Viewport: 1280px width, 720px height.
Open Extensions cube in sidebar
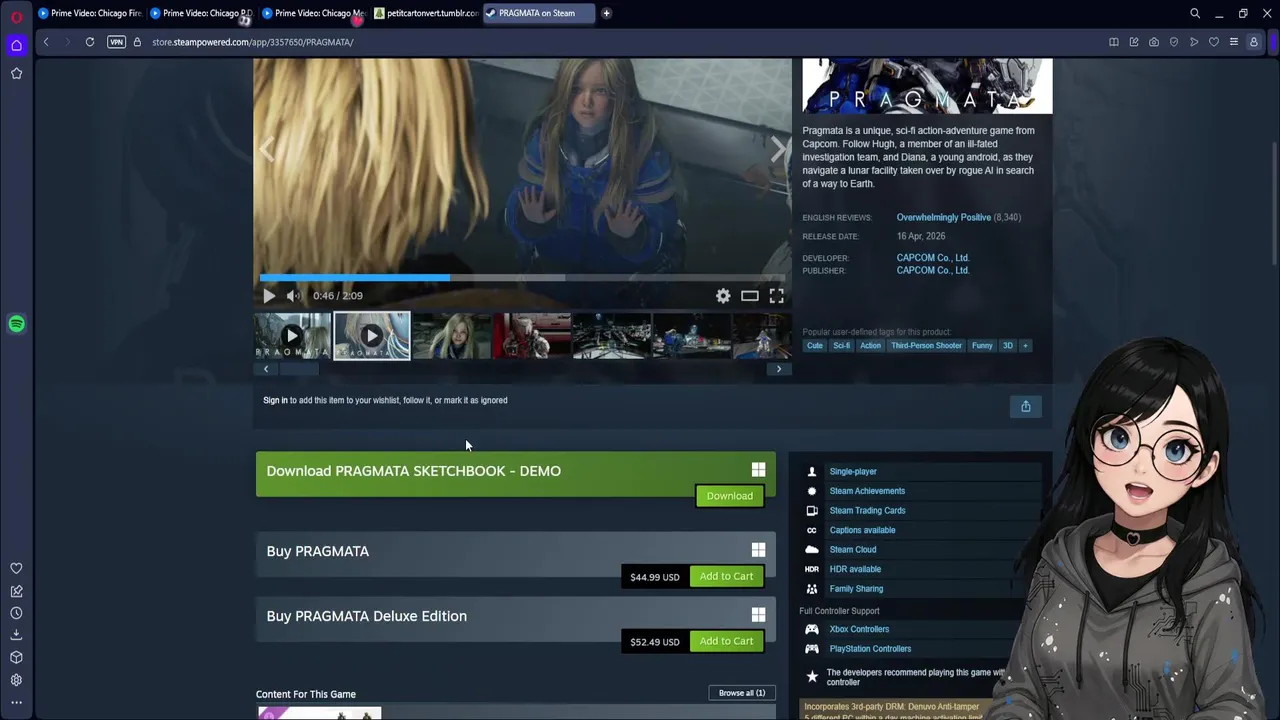(16, 657)
